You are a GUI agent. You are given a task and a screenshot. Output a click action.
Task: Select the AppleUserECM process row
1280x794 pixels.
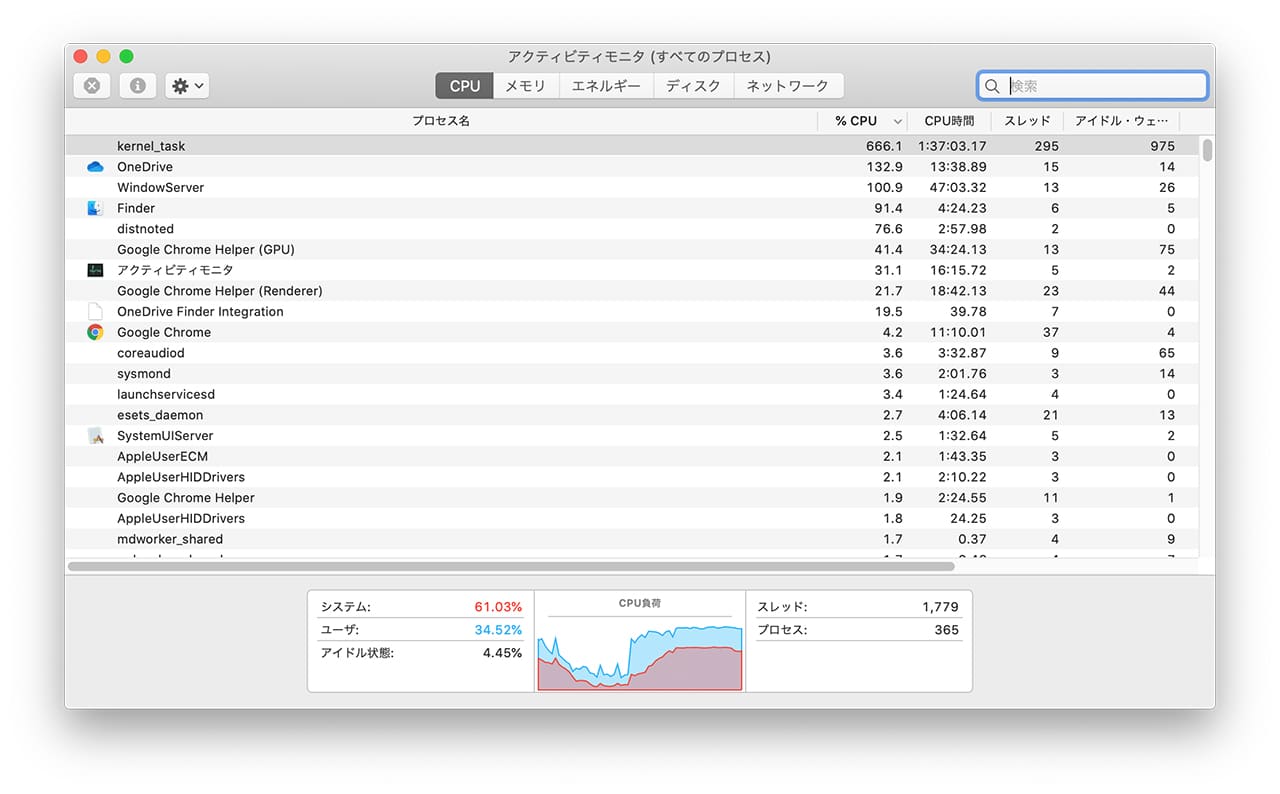click(632, 457)
